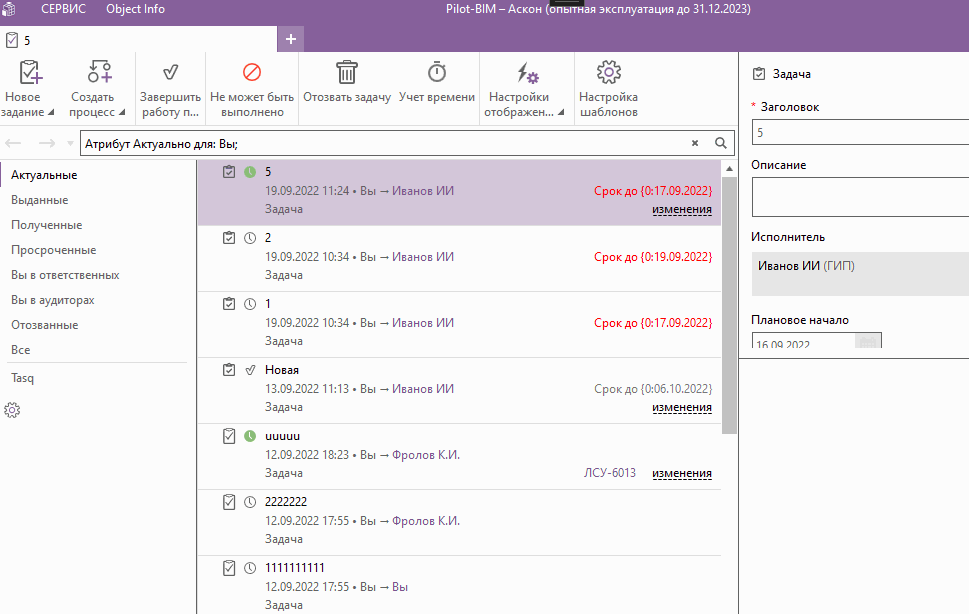This screenshot has width=969, height=614.
Task: Click the sidebar settings gear icon
Action: [x=13, y=410]
